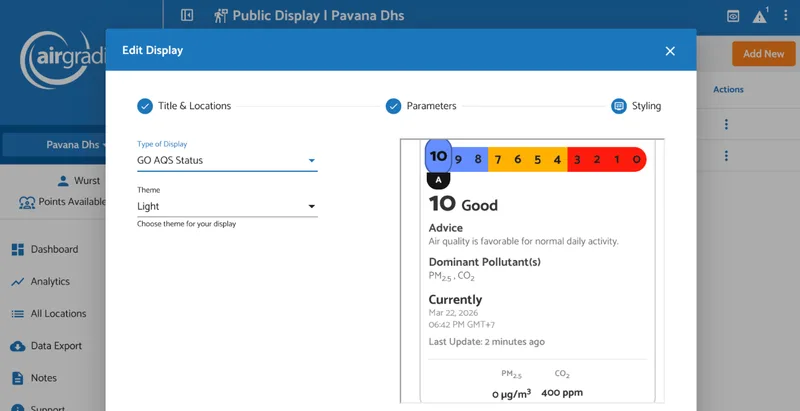Expand Pavana Dhs place selector
The width and height of the screenshot is (800, 411).
tap(76, 145)
